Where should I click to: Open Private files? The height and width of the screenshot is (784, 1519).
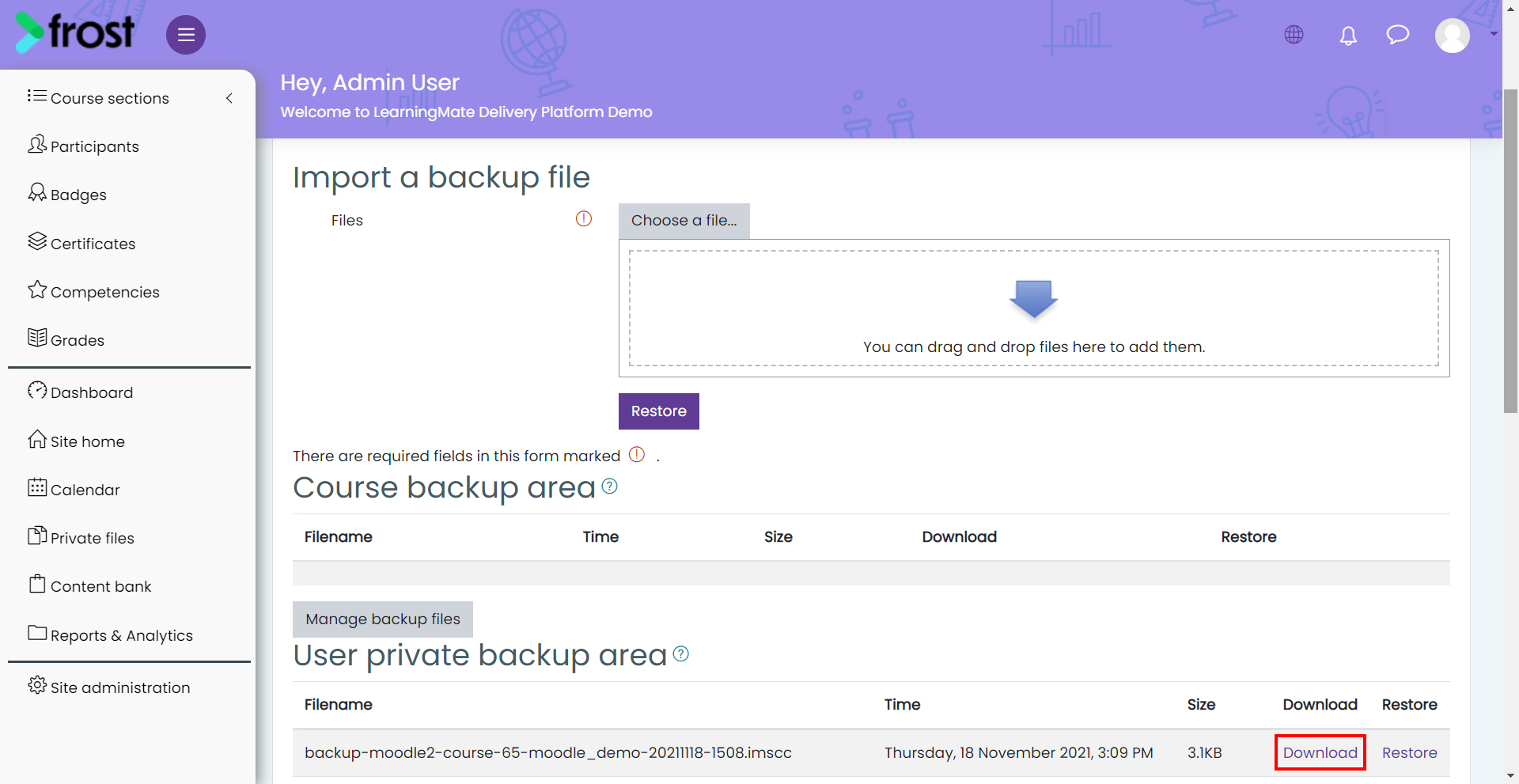pyautogui.click(x=93, y=538)
